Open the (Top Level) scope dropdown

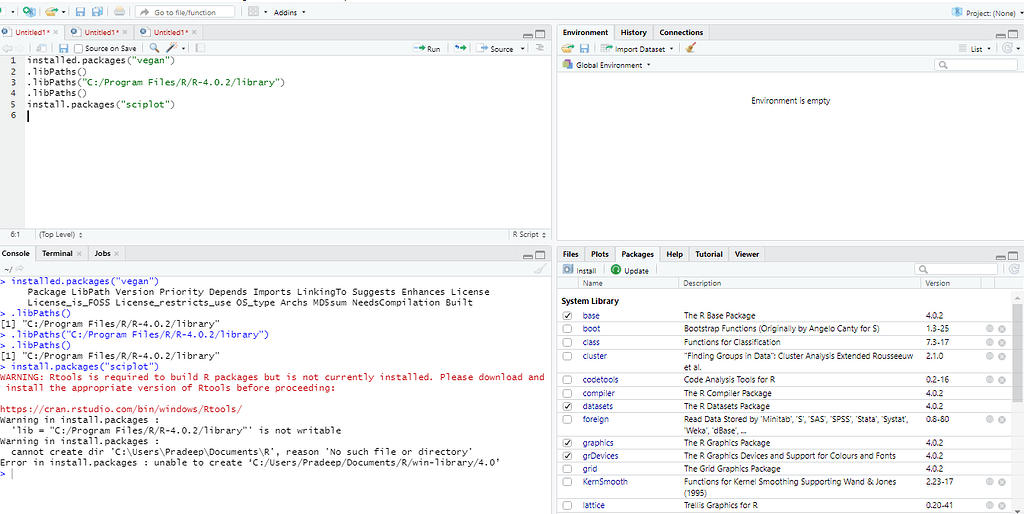(61, 234)
